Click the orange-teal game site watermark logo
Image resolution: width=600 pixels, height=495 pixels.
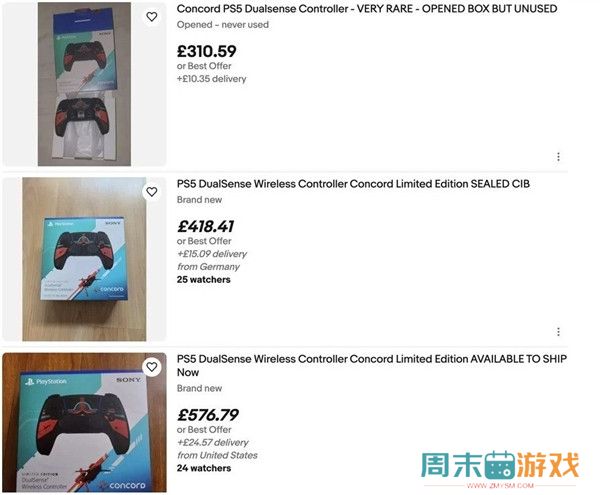tap(500, 469)
